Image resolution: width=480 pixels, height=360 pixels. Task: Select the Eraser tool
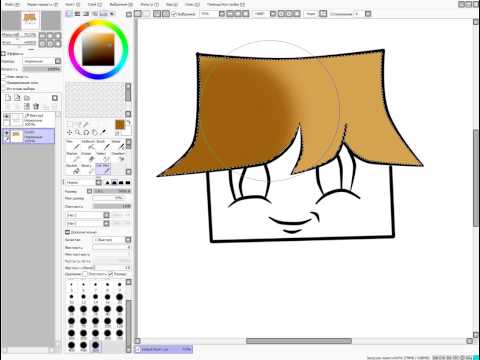point(89,157)
